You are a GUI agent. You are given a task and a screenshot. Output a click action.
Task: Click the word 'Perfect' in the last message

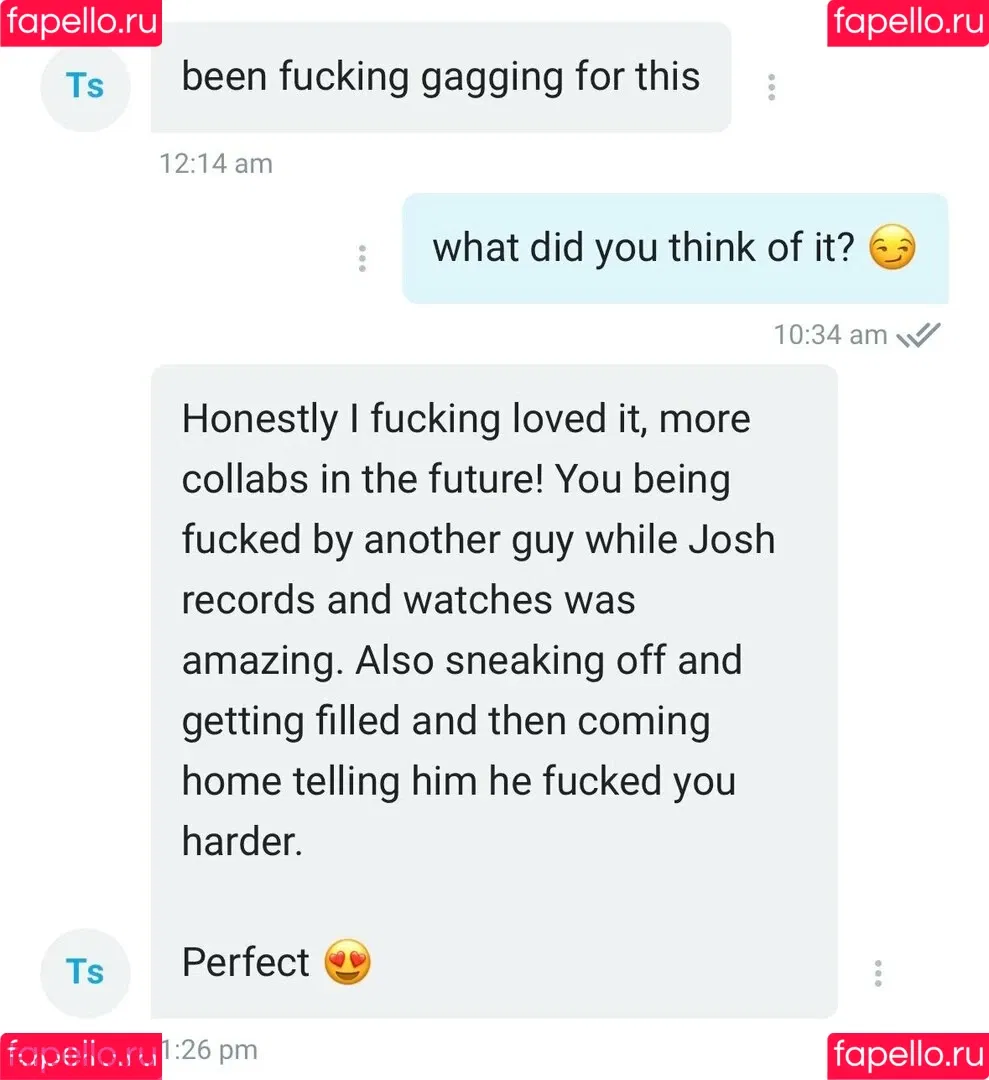click(x=246, y=962)
